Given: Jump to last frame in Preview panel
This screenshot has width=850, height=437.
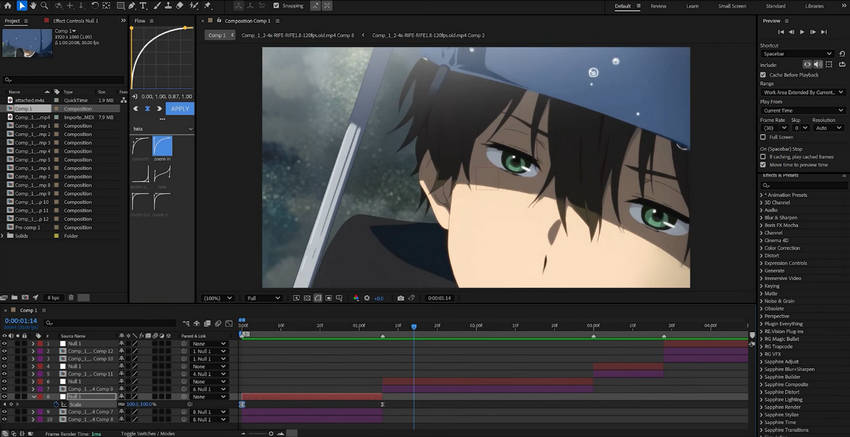Looking at the screenshot, I should (x=824, y=33).
